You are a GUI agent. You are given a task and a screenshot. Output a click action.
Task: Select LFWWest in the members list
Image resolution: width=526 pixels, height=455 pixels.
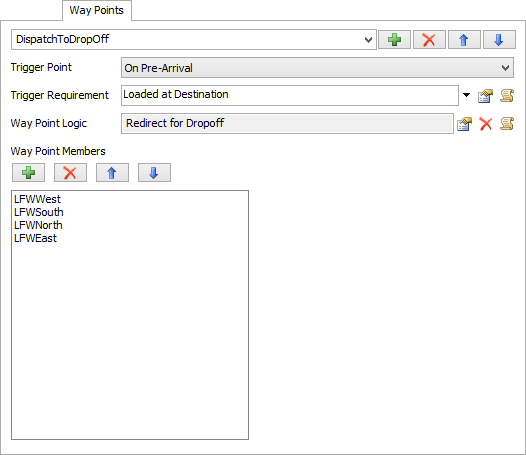[x=37, y=199]
